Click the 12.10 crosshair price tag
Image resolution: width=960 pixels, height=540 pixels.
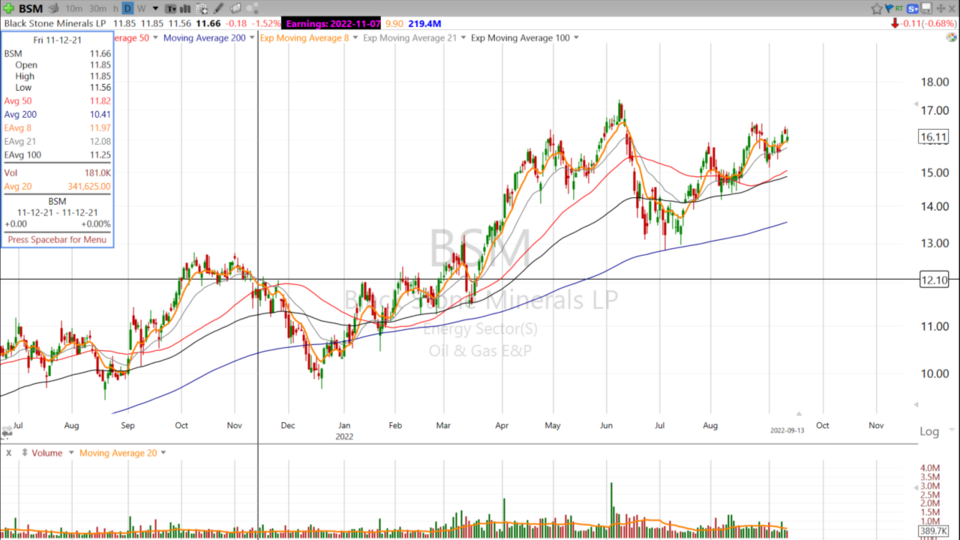pyautogui.click(x=934, y=280)
